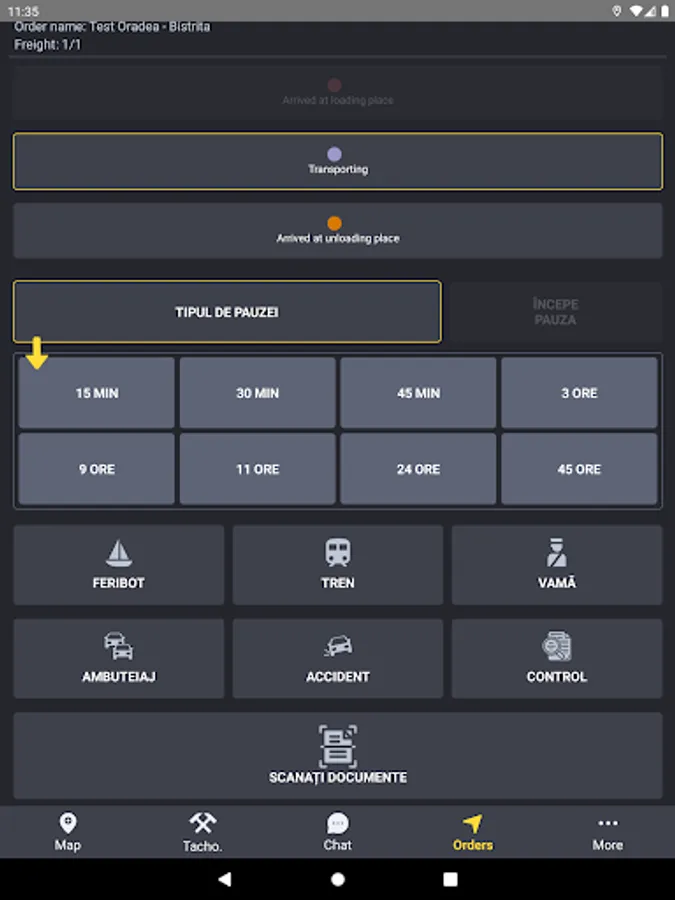Tap the Începe Pauza button
The image size is (675, 900).
pyautogui.click(x=556, y=312)
